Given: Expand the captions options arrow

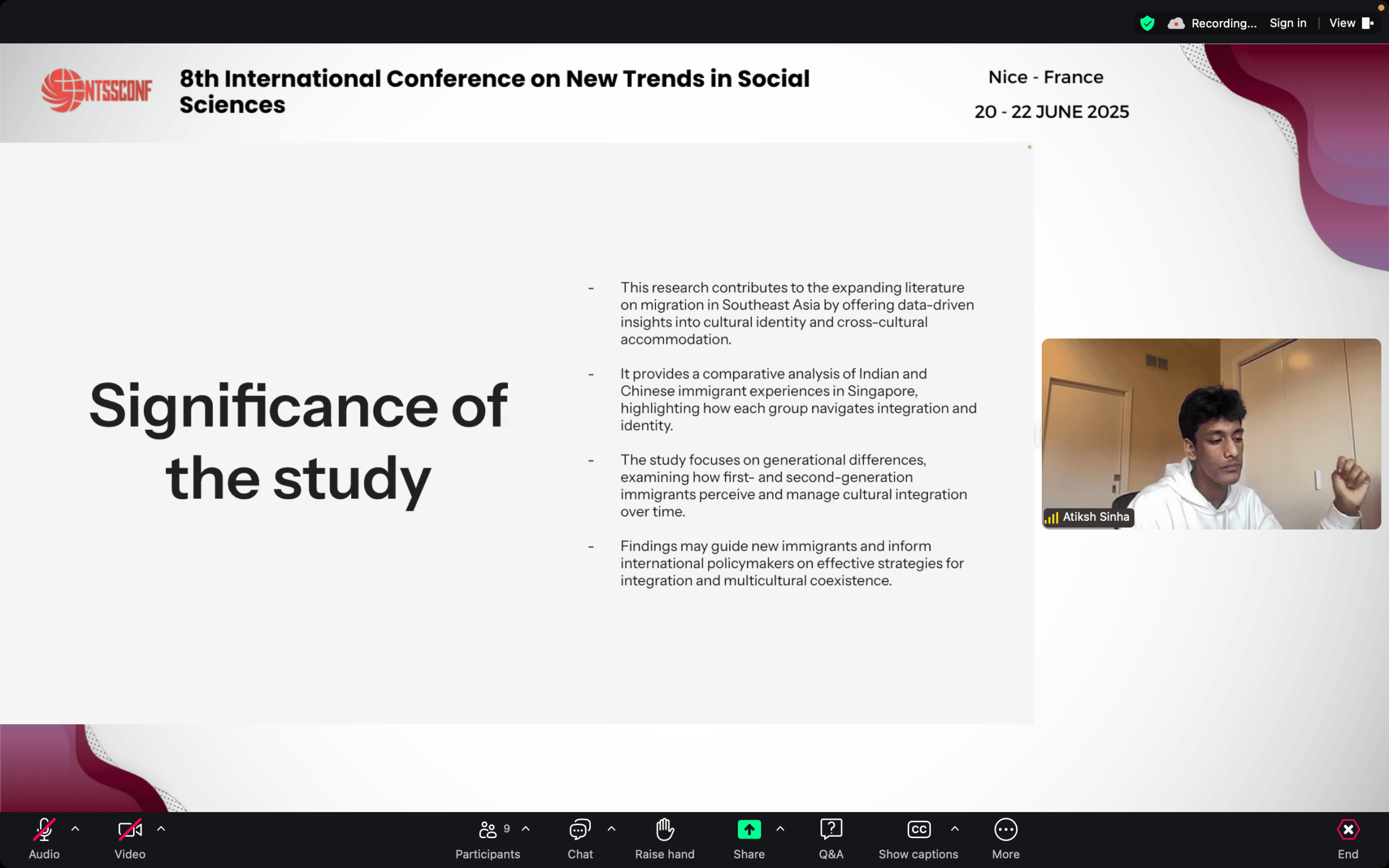Looking at the screenshot, I should pyautogui.click(x=954, y=828).
